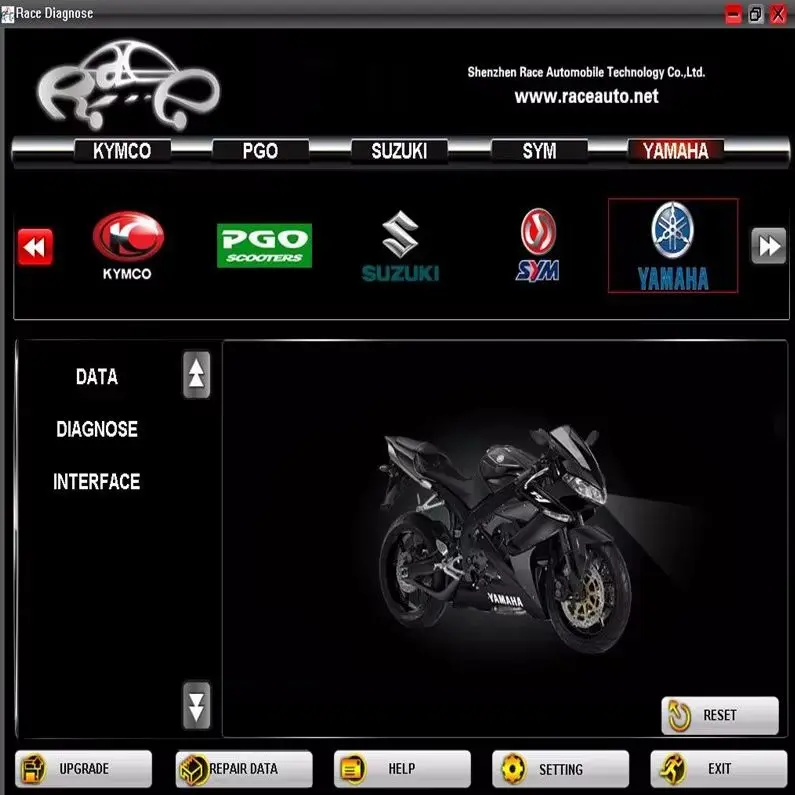Select the PGO Scooters logo

point(264,245)
